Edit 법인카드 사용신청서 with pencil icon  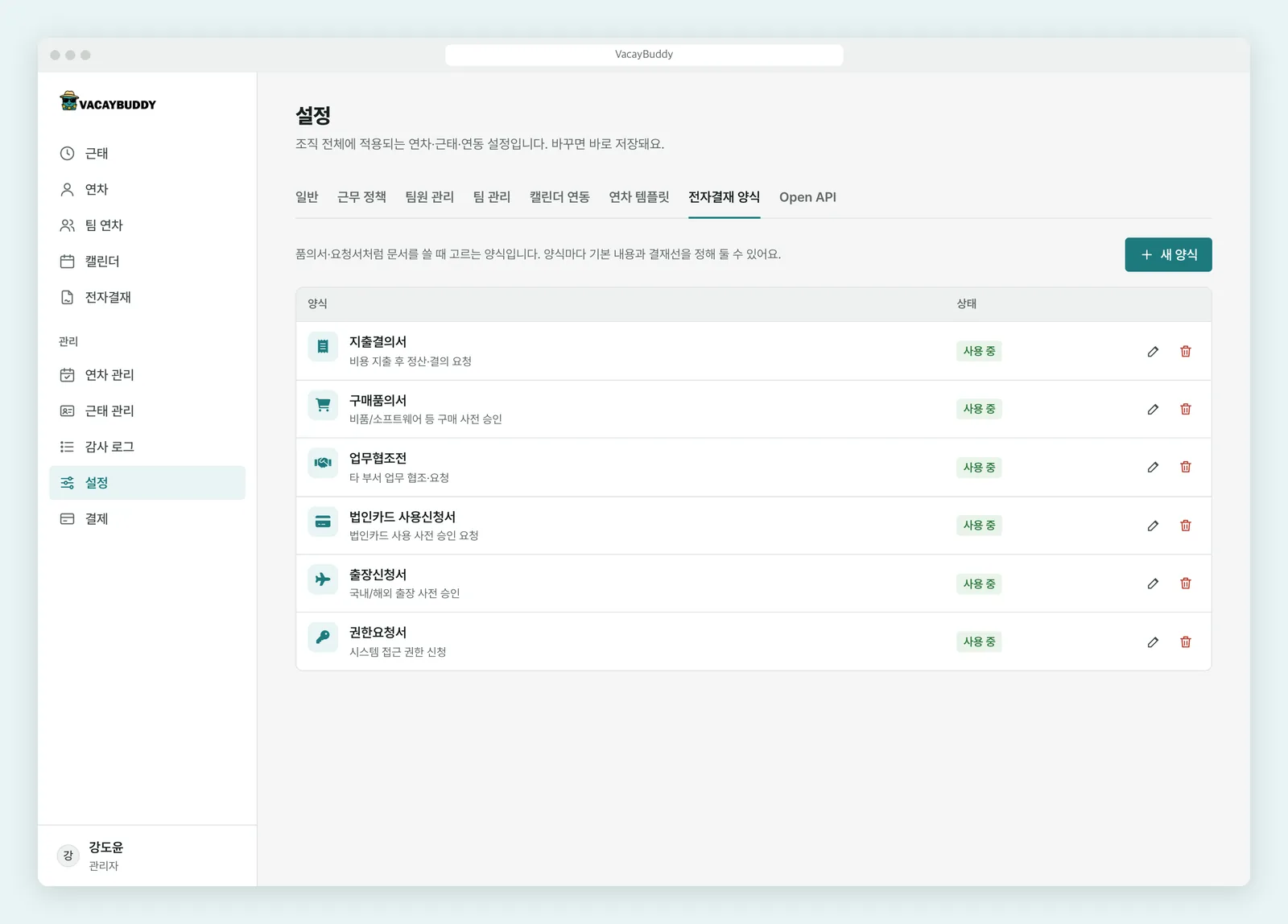1153,526
